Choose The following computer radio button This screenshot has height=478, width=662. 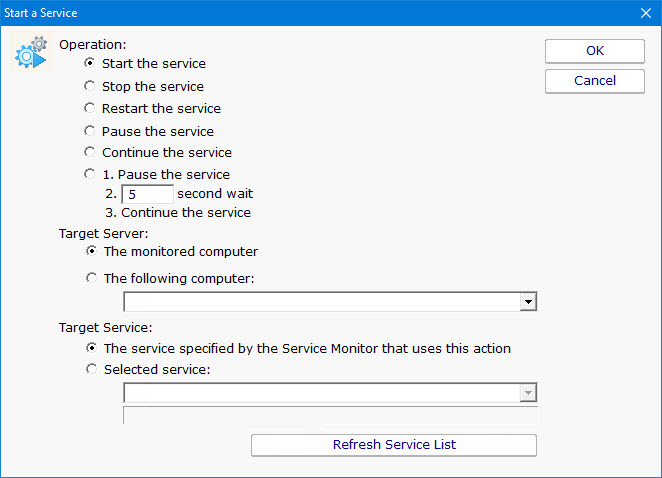pos(92,279)
